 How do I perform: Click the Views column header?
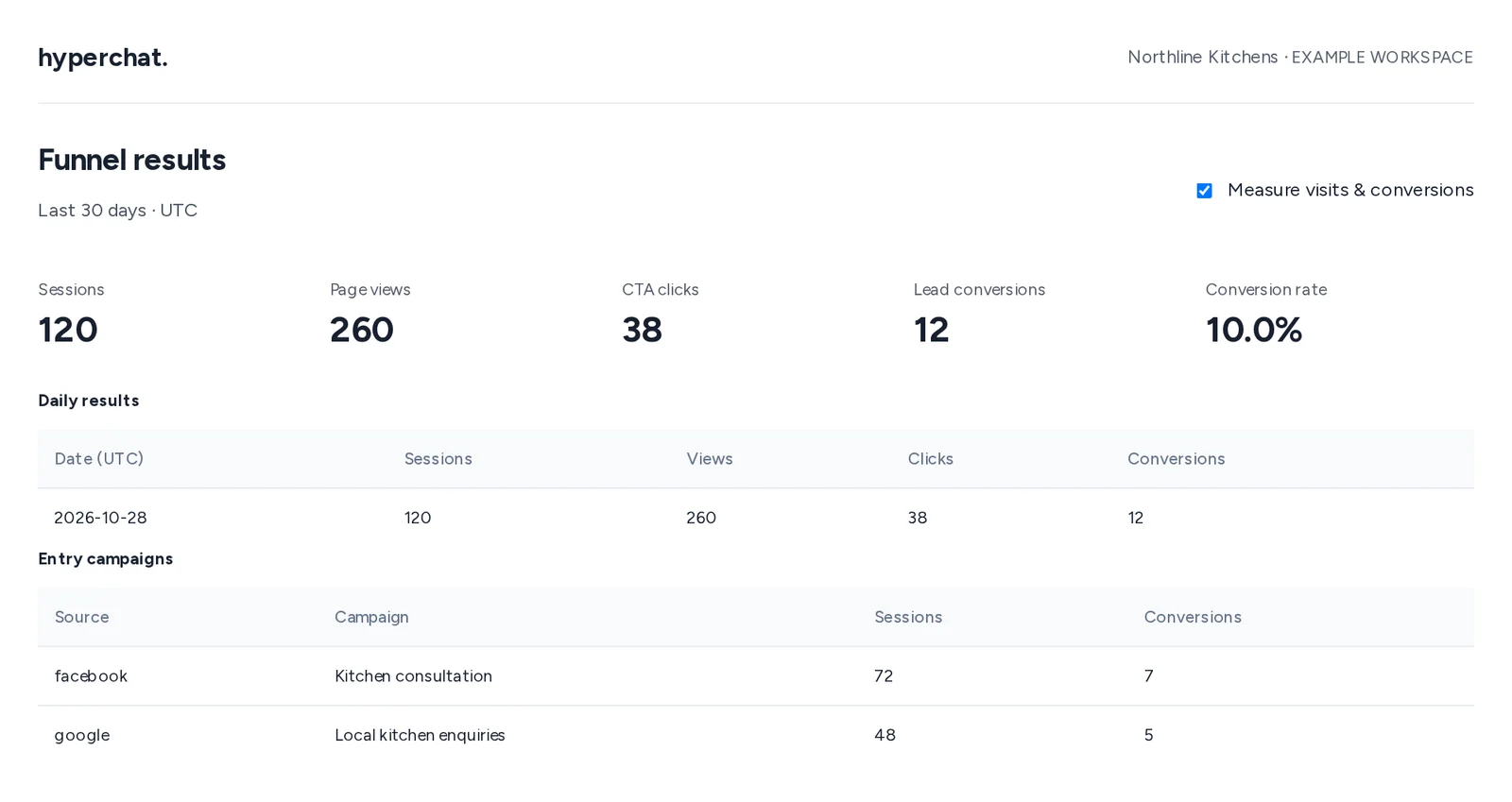tap(710, 459)
